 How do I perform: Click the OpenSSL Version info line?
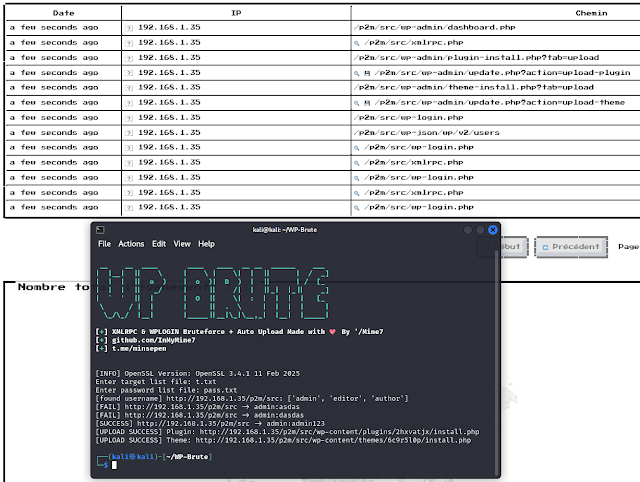pos(198,373)
